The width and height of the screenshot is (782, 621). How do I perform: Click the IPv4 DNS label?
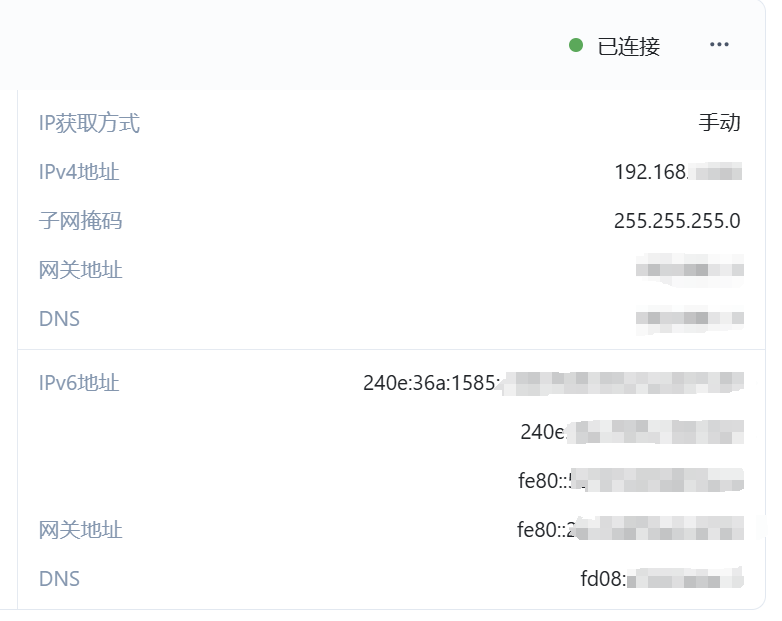(x=59, y=319)
